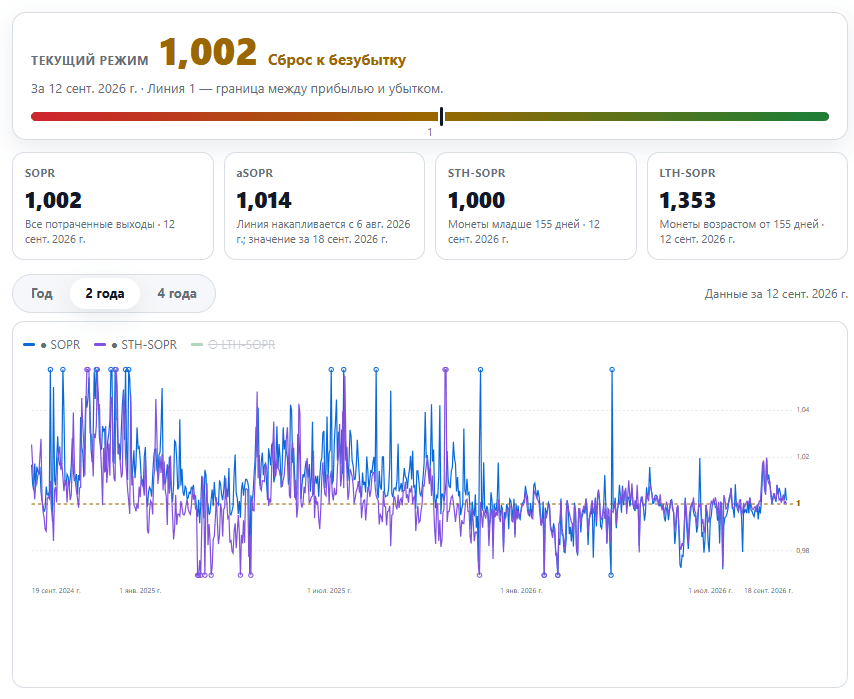
Task: Click the 1,04 y-axis label
Action: (803, 410)
